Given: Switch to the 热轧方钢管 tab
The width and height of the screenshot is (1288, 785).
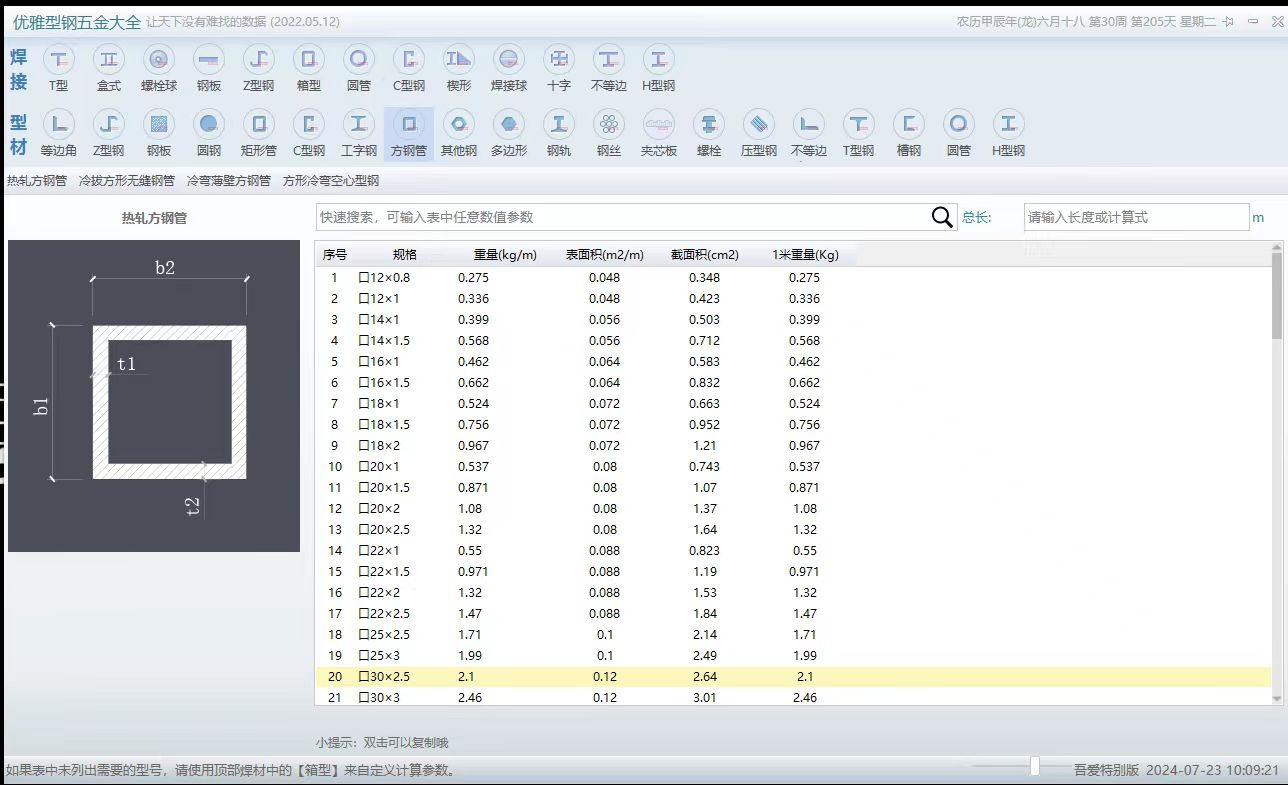Looking at the screenshot, I should (37, 181).
